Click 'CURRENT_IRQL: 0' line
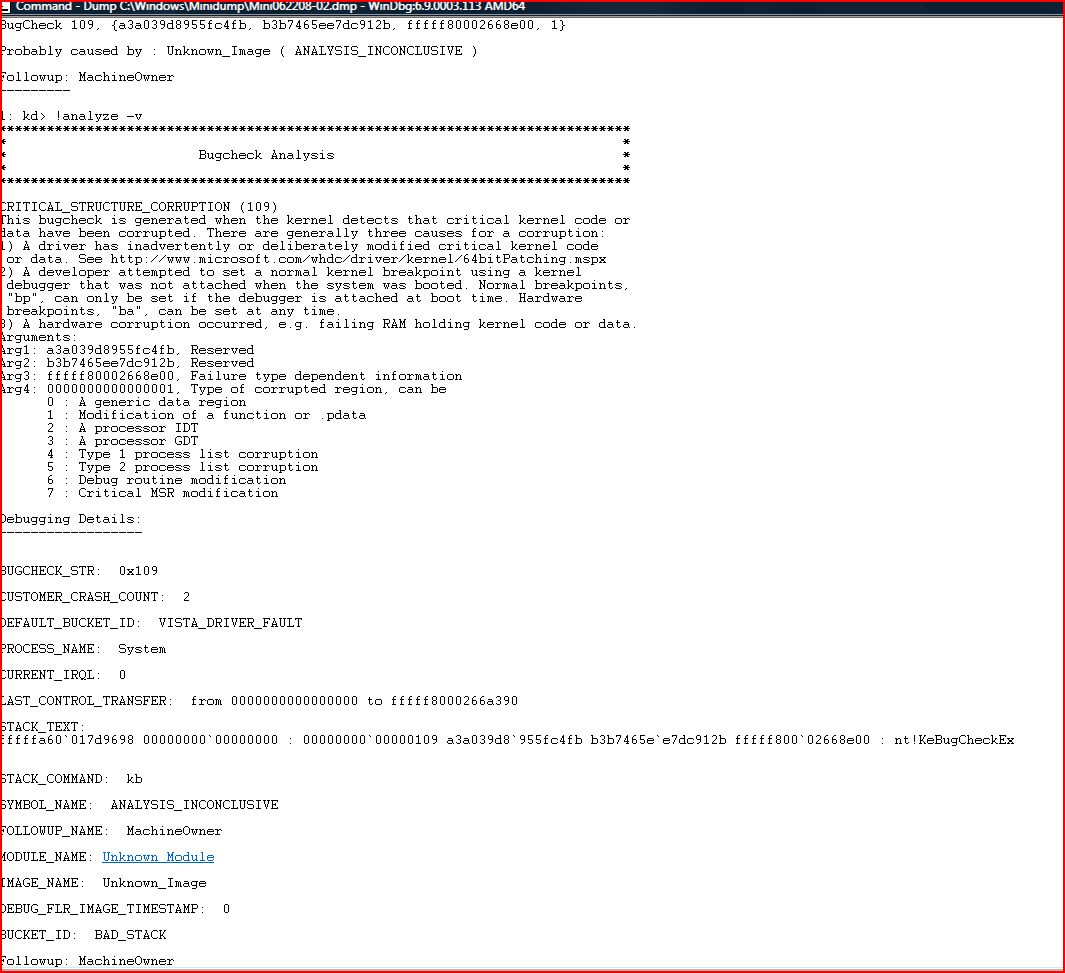1065x973 pixels. click(x=63, y=675)
